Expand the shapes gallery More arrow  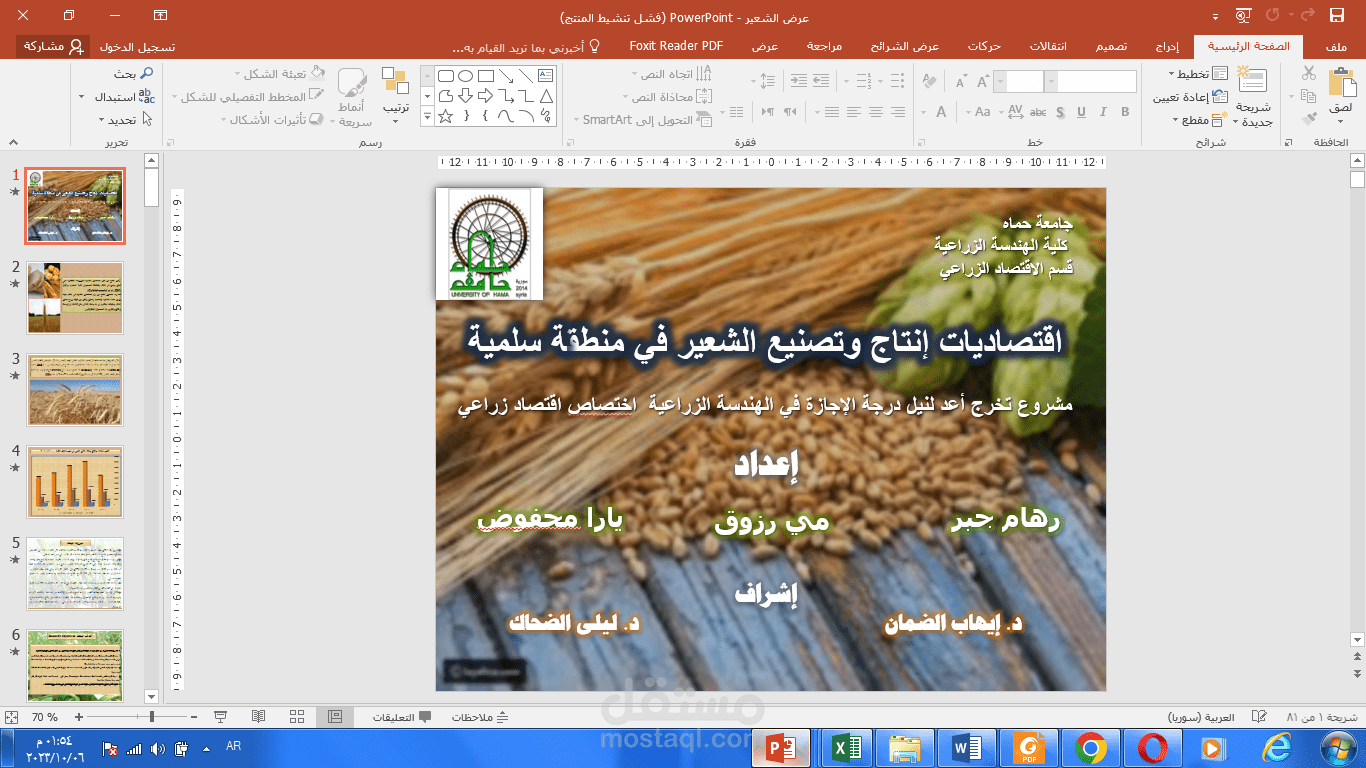[427, 116]
